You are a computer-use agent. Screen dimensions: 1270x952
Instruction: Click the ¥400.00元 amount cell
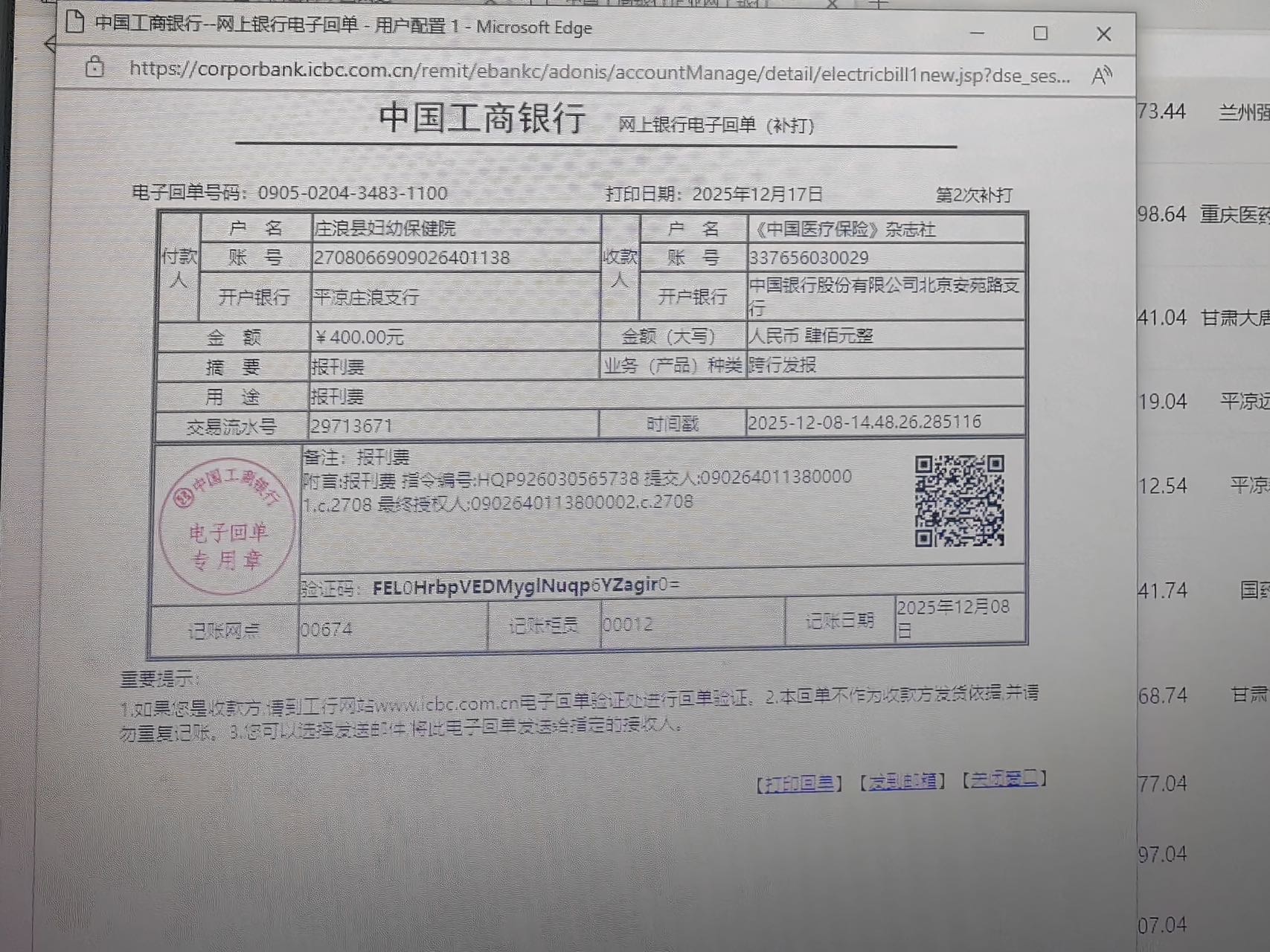[x=360, y=338]
